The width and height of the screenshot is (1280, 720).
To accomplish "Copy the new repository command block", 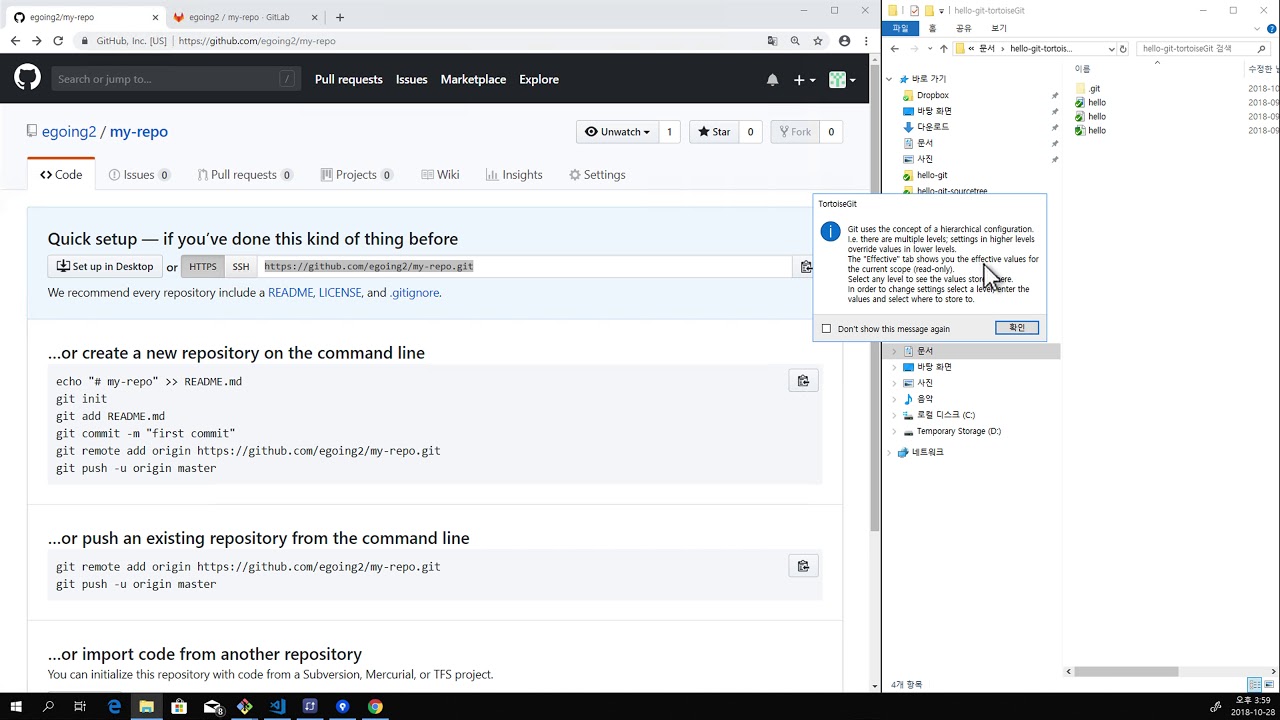I will pos(803,381).
